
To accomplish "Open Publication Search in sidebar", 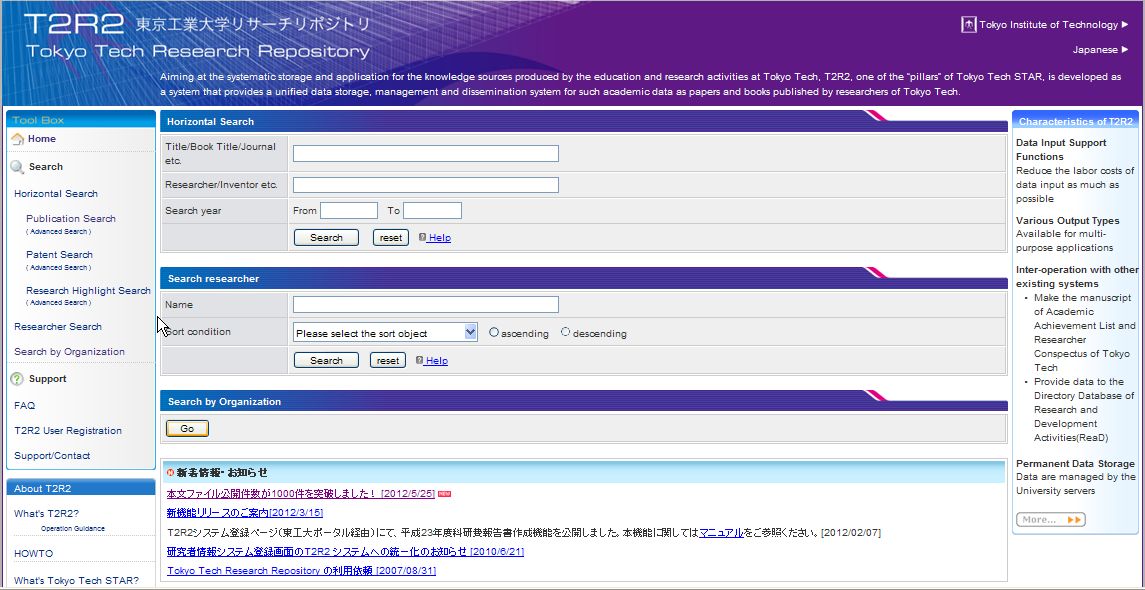I will pos(71,218).
